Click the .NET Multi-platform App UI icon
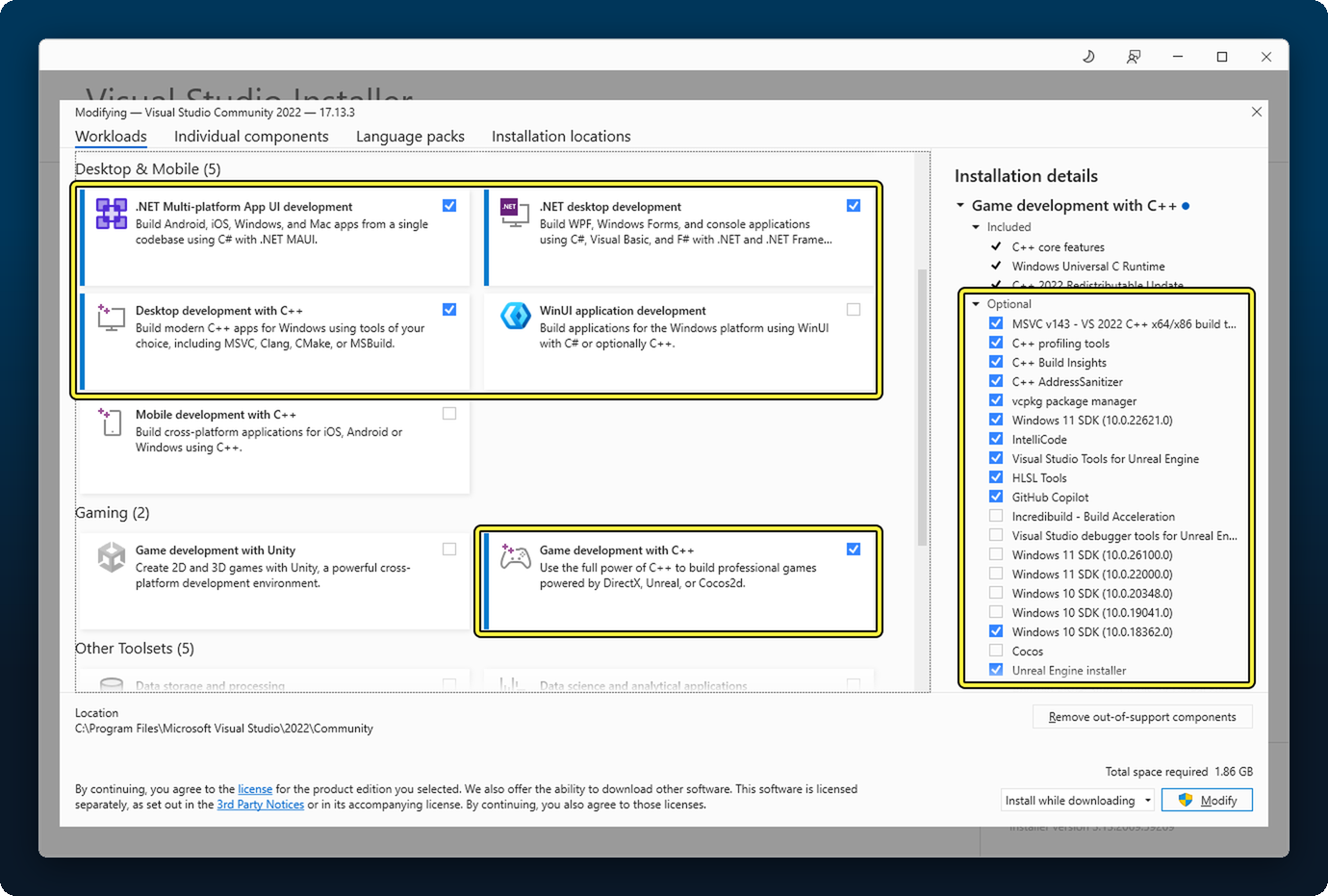The height and width of the screenshot is (896, 1328). 112,214
